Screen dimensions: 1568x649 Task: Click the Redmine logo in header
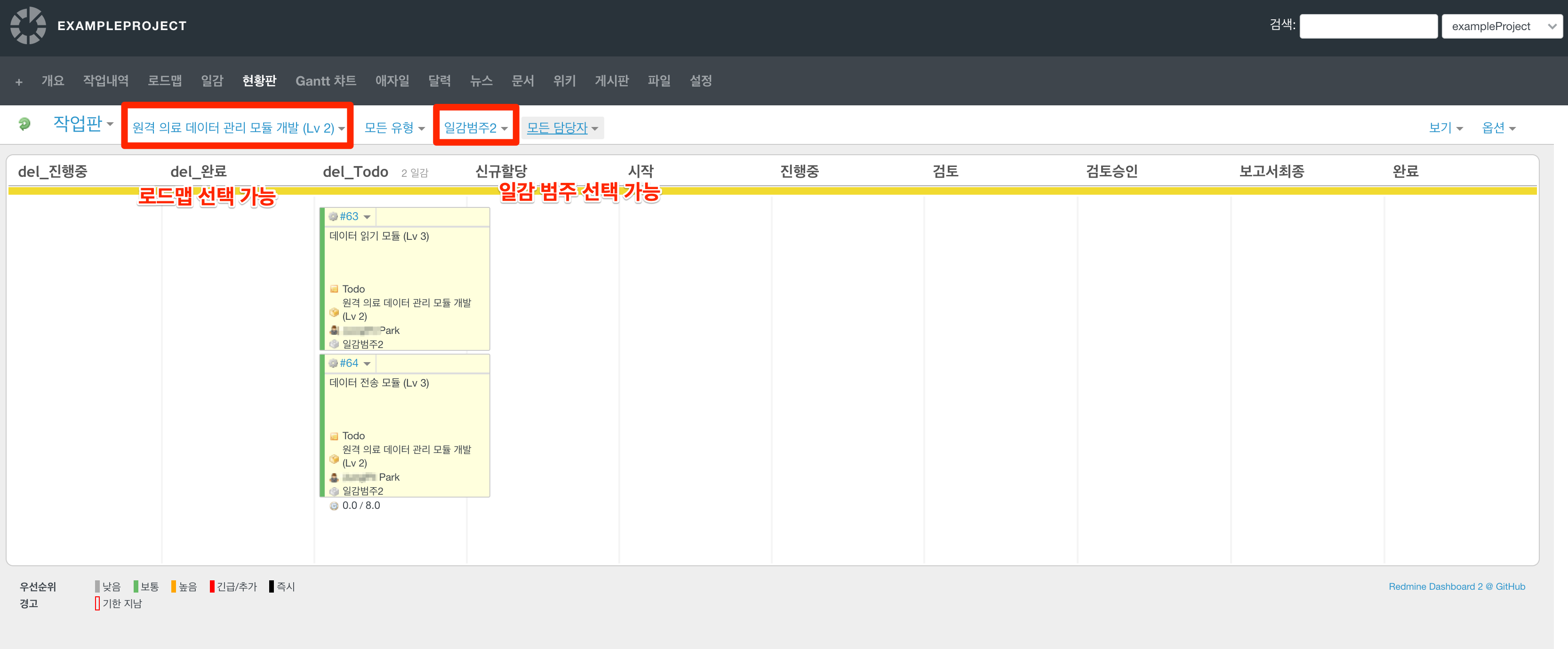pyautogui.click(x=28, y=25)
